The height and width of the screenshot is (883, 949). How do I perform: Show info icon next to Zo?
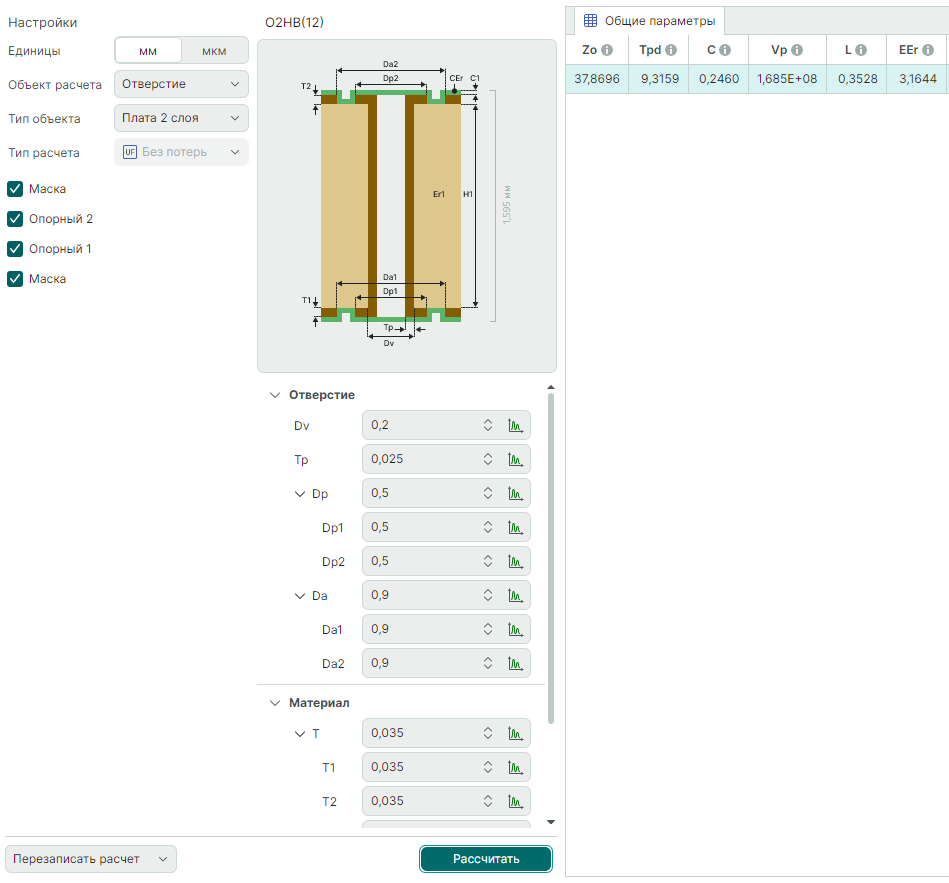(607, 50)
